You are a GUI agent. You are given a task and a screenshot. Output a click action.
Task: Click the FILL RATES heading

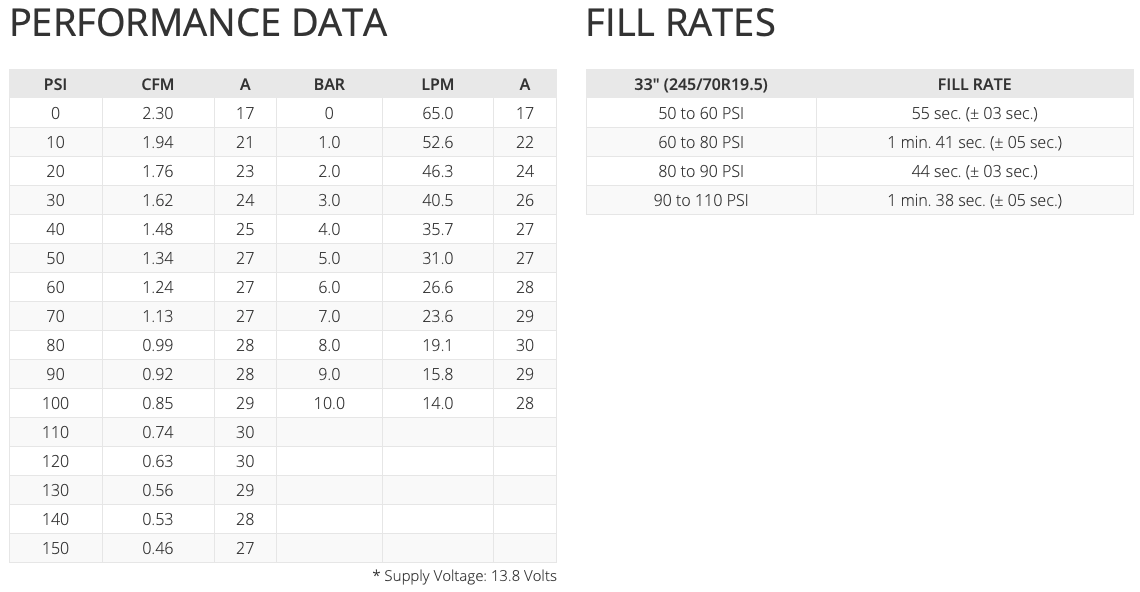pyautogui.click(x=680, y=24)
